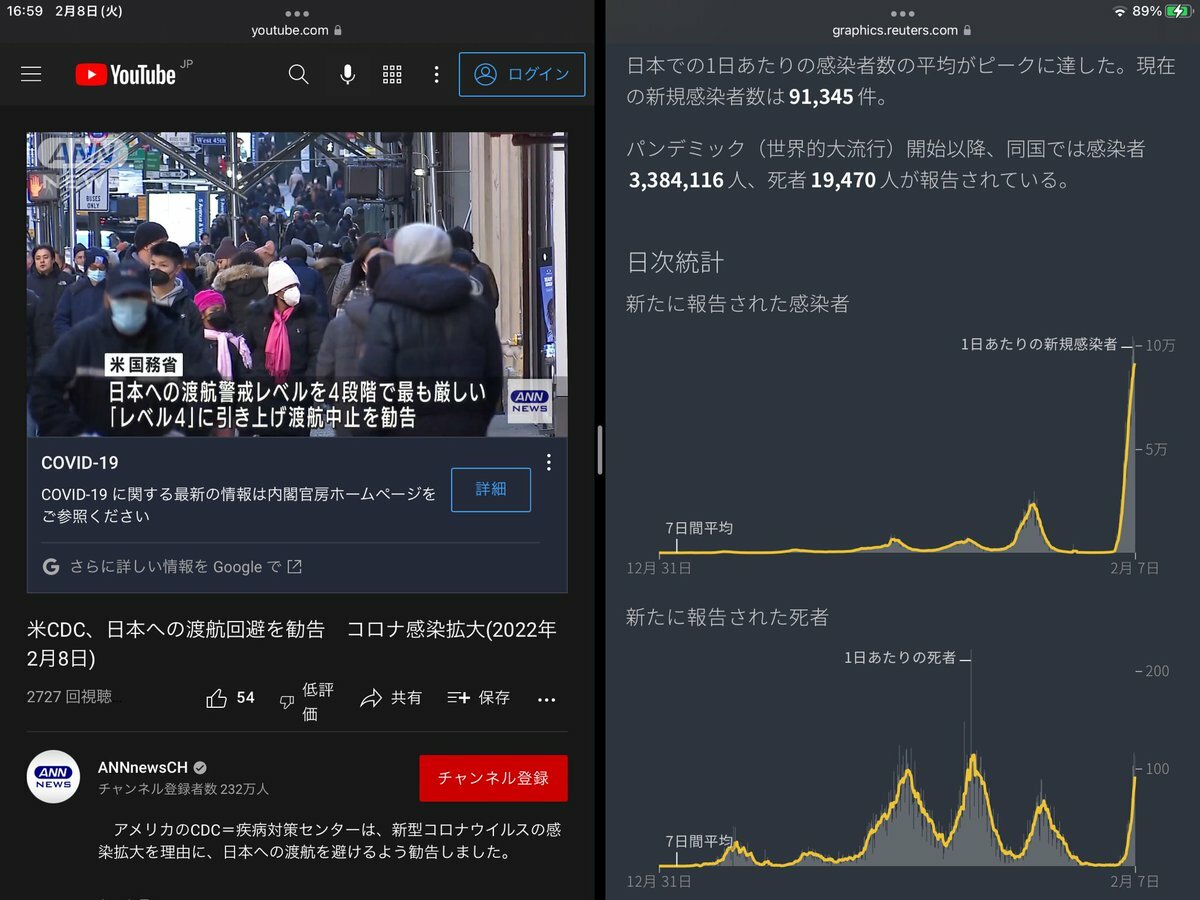
Task: Tap the 新たに報告された感染者 chart title
Action: coord(737,304)
